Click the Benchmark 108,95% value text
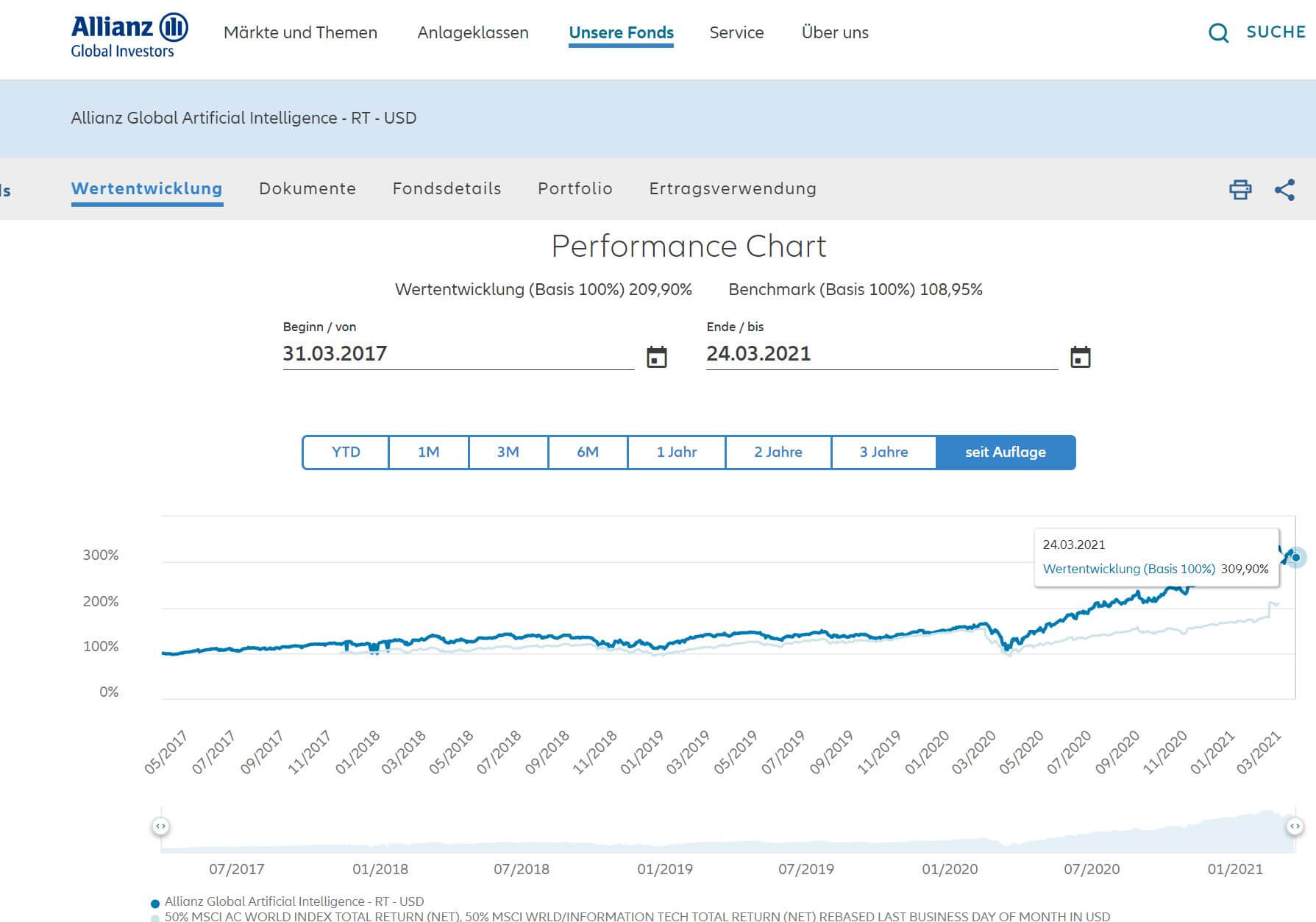 pos(856,289)
